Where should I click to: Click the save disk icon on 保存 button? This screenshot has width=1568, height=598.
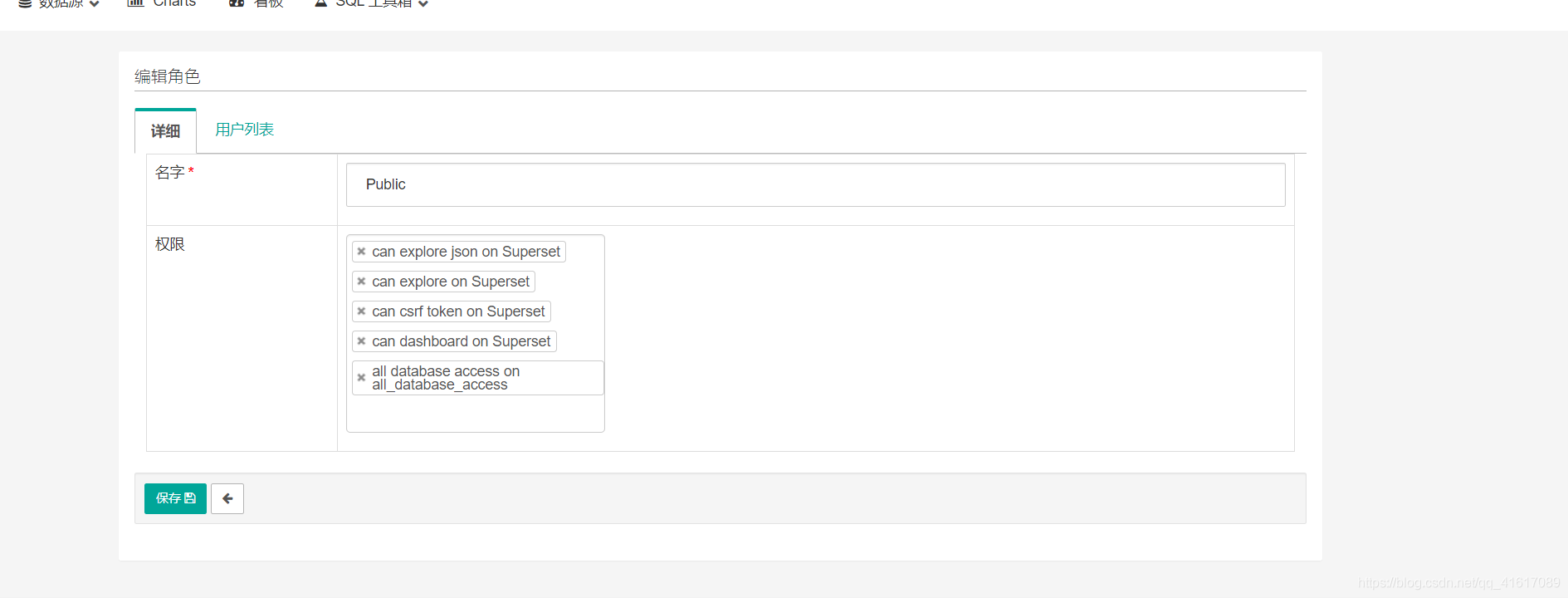pos(189,498)
